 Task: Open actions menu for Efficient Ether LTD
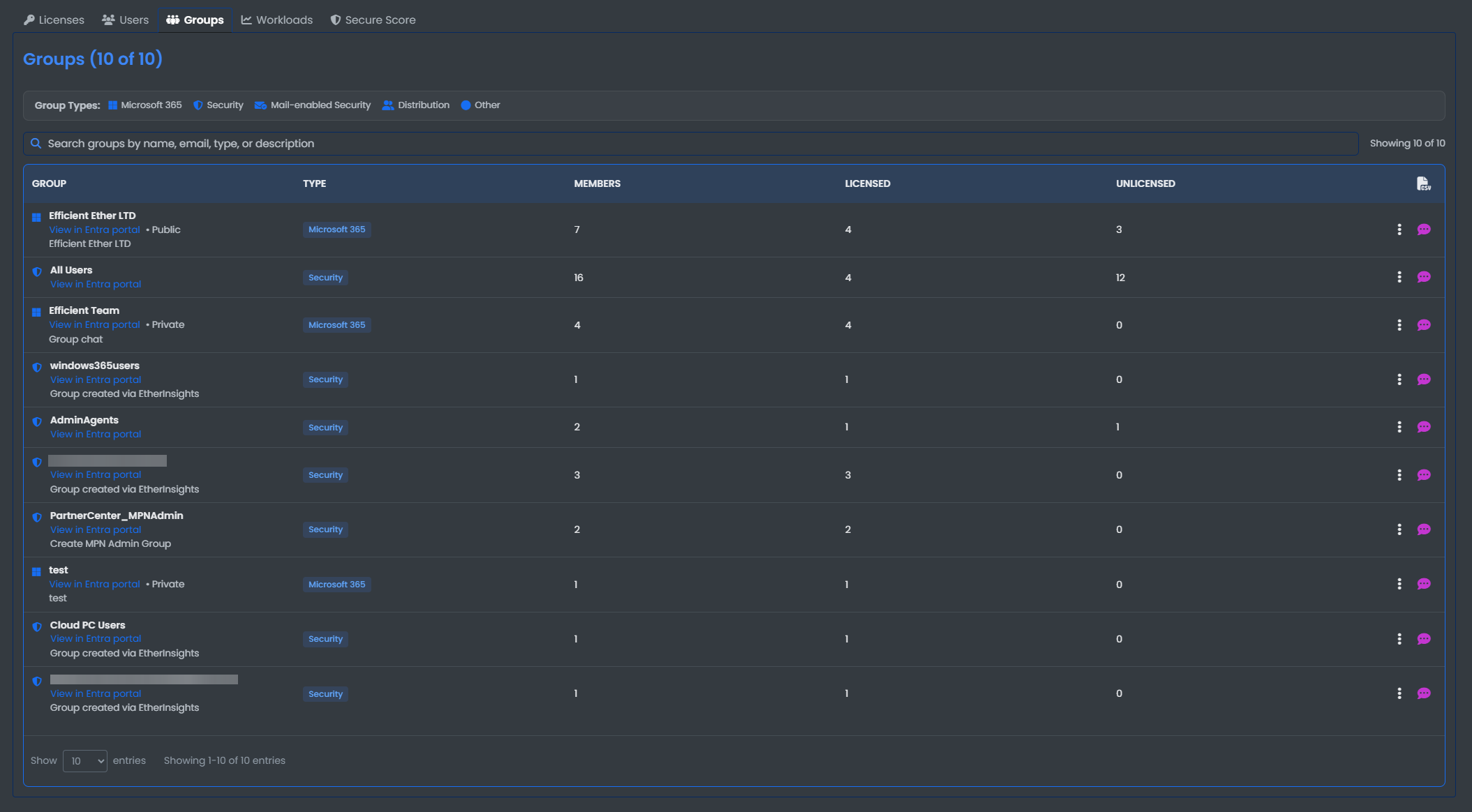pyautogui.click(x=1399, y=230)
